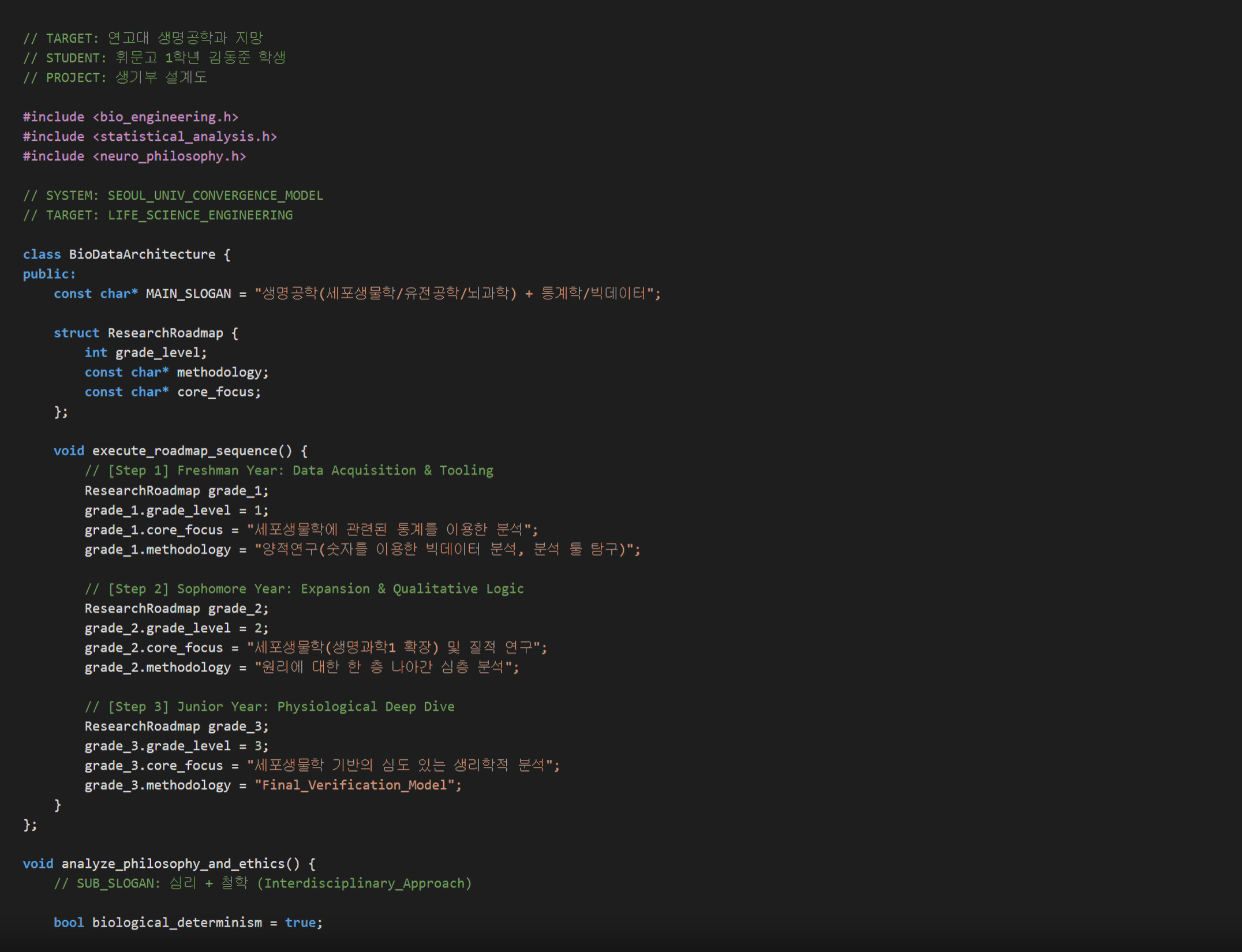Click the neuro_philosophy.h include line

[x=134, y=156]
